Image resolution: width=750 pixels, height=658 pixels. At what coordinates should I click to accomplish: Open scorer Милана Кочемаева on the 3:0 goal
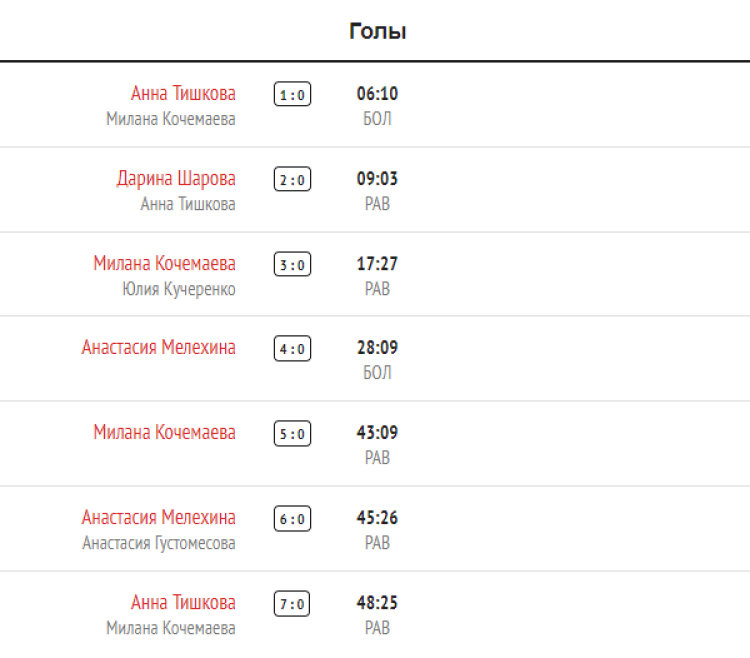tap(165, 264)
